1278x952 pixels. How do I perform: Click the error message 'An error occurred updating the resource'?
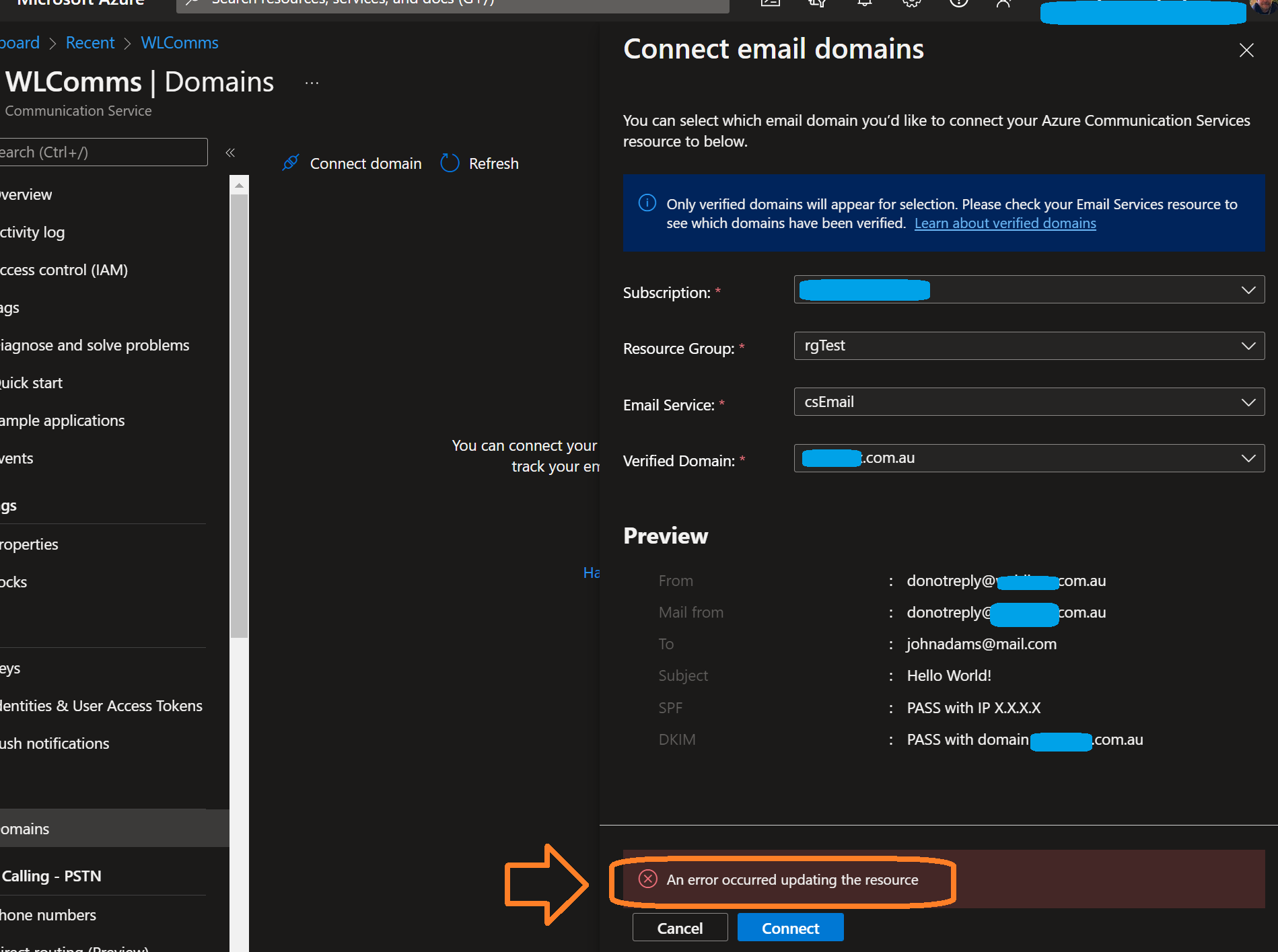792,880
